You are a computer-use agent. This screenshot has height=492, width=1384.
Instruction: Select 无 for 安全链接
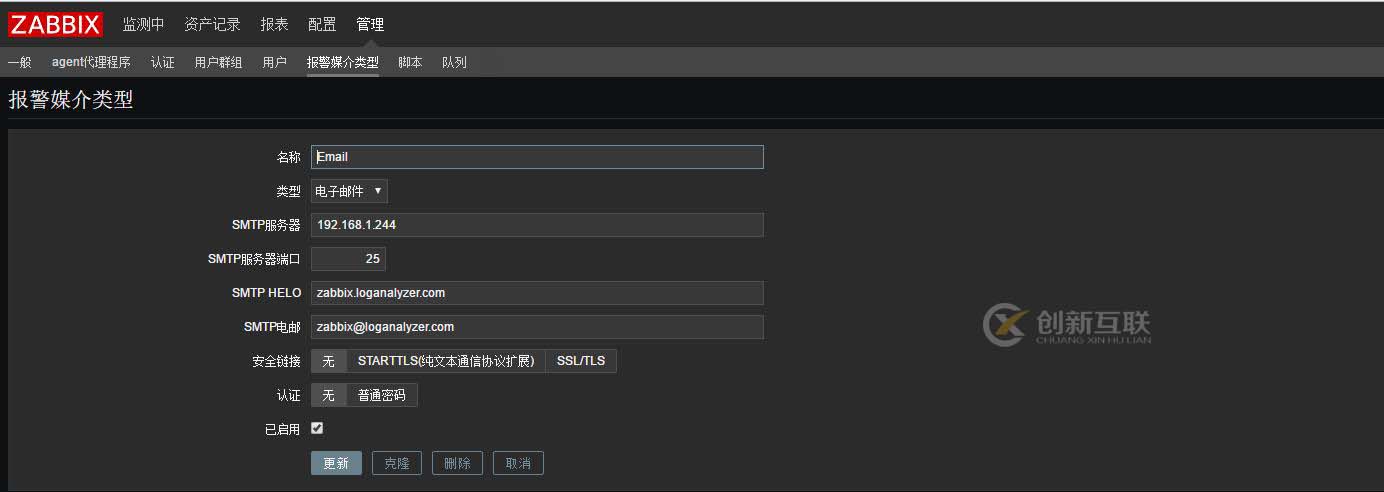pos(328,361)
